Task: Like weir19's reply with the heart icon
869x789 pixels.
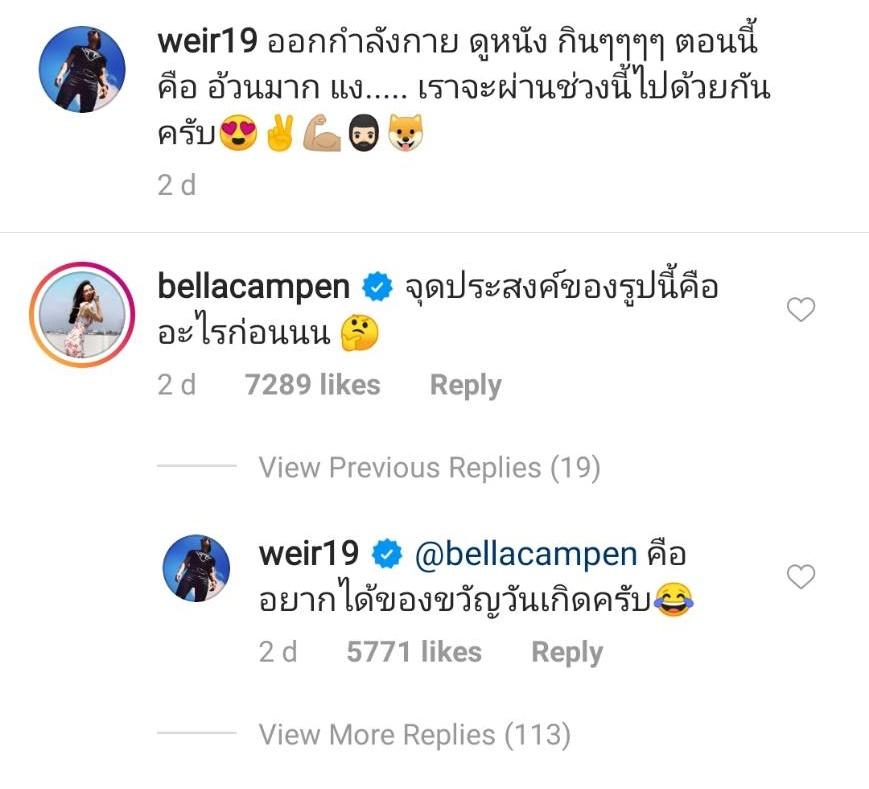Action: [x=801, y=576]
